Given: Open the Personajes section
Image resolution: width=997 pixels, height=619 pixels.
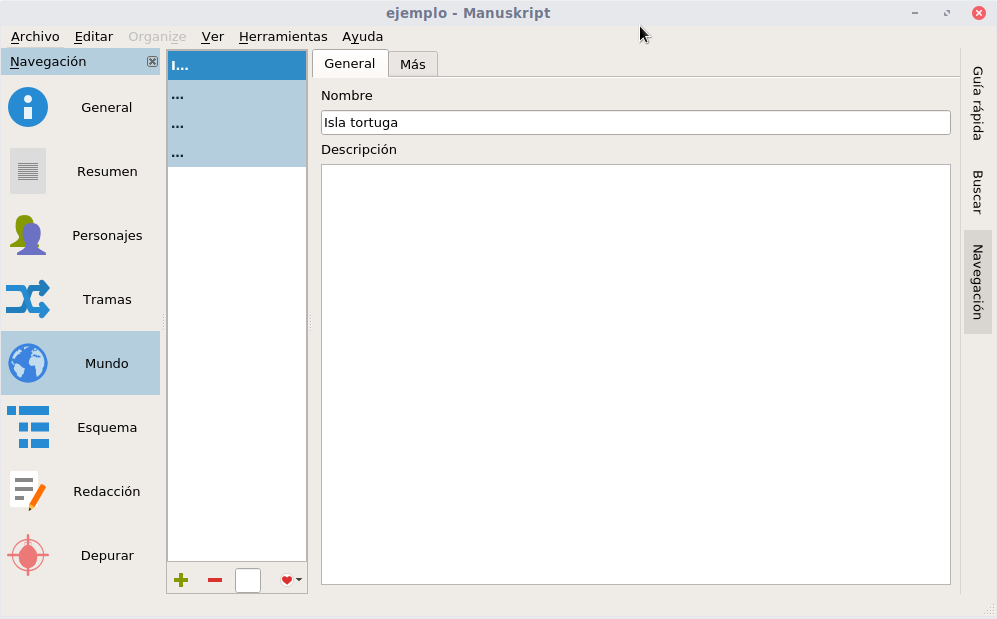Looking at the screenshot, I should (x=80, y=235).
